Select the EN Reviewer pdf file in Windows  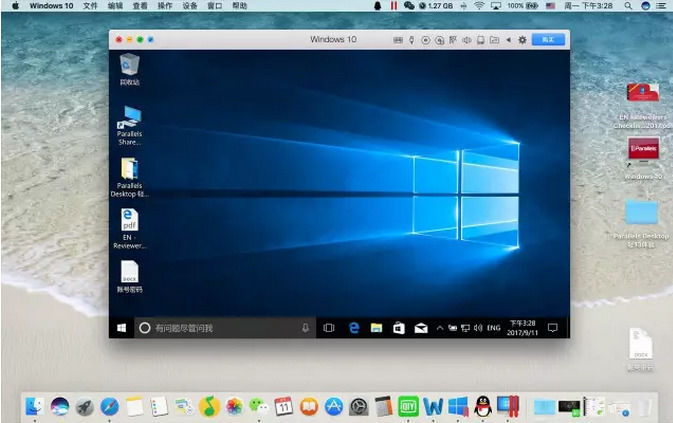129,229
